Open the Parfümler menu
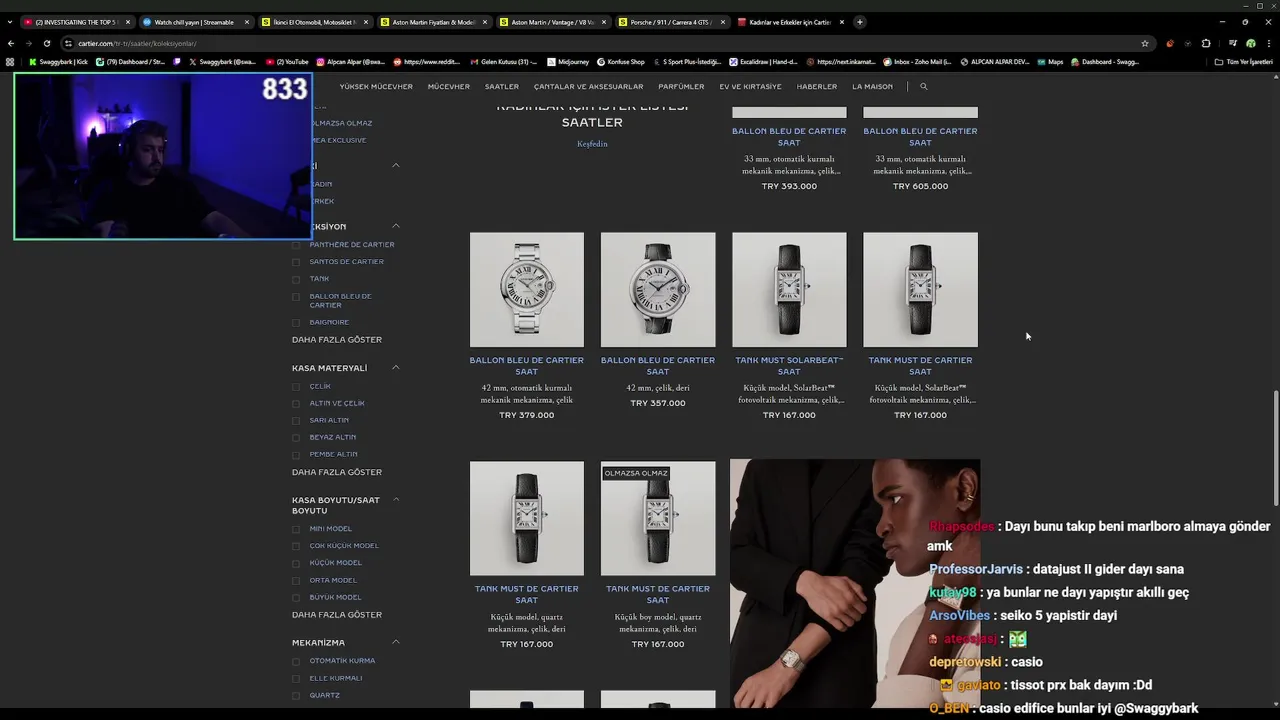The image size is (1280, 720). pyautogui.click(x=681, y=87)
